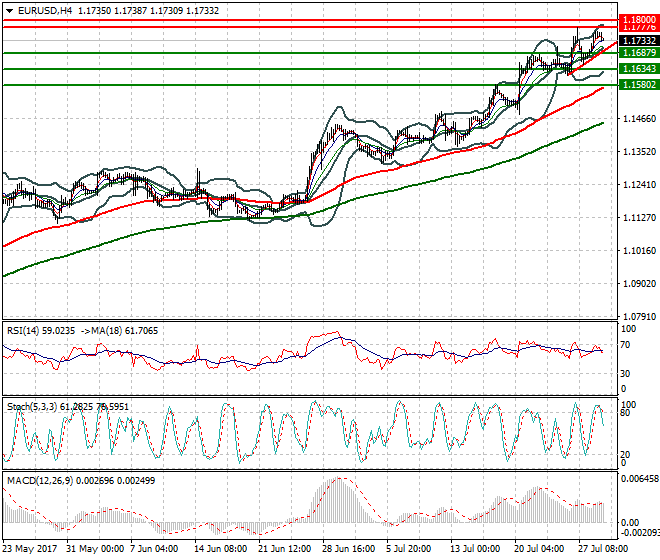
Task: Open the chart menu triangle beside EURUSD,H4
Action: [10, 11]
